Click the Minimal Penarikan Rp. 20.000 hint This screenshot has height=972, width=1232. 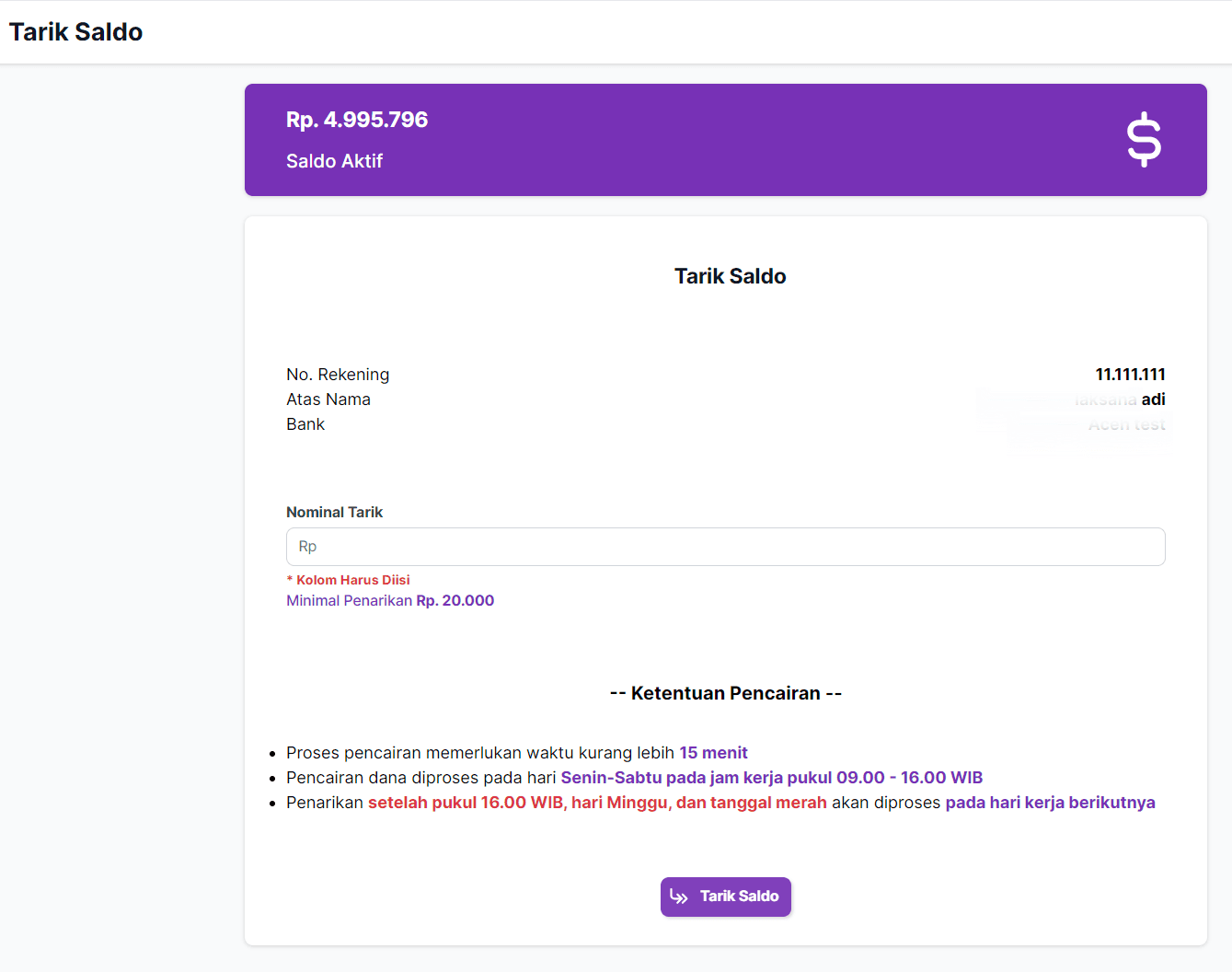pyautogui.click(x=390, y=600)
